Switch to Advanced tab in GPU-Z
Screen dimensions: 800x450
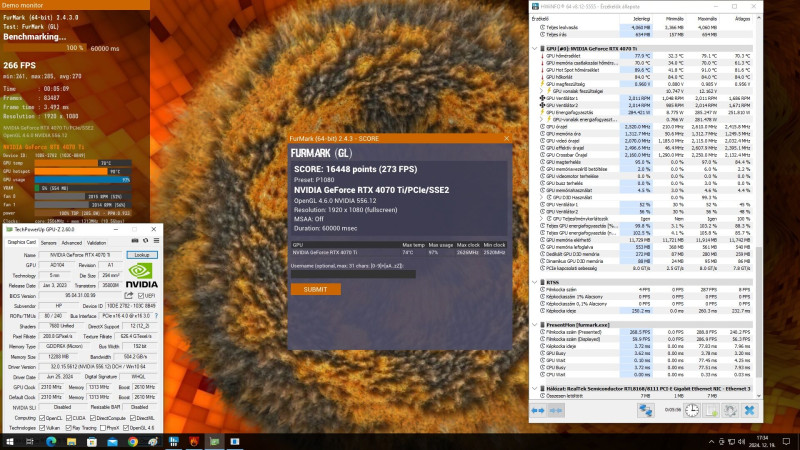[x=71, y=243]
